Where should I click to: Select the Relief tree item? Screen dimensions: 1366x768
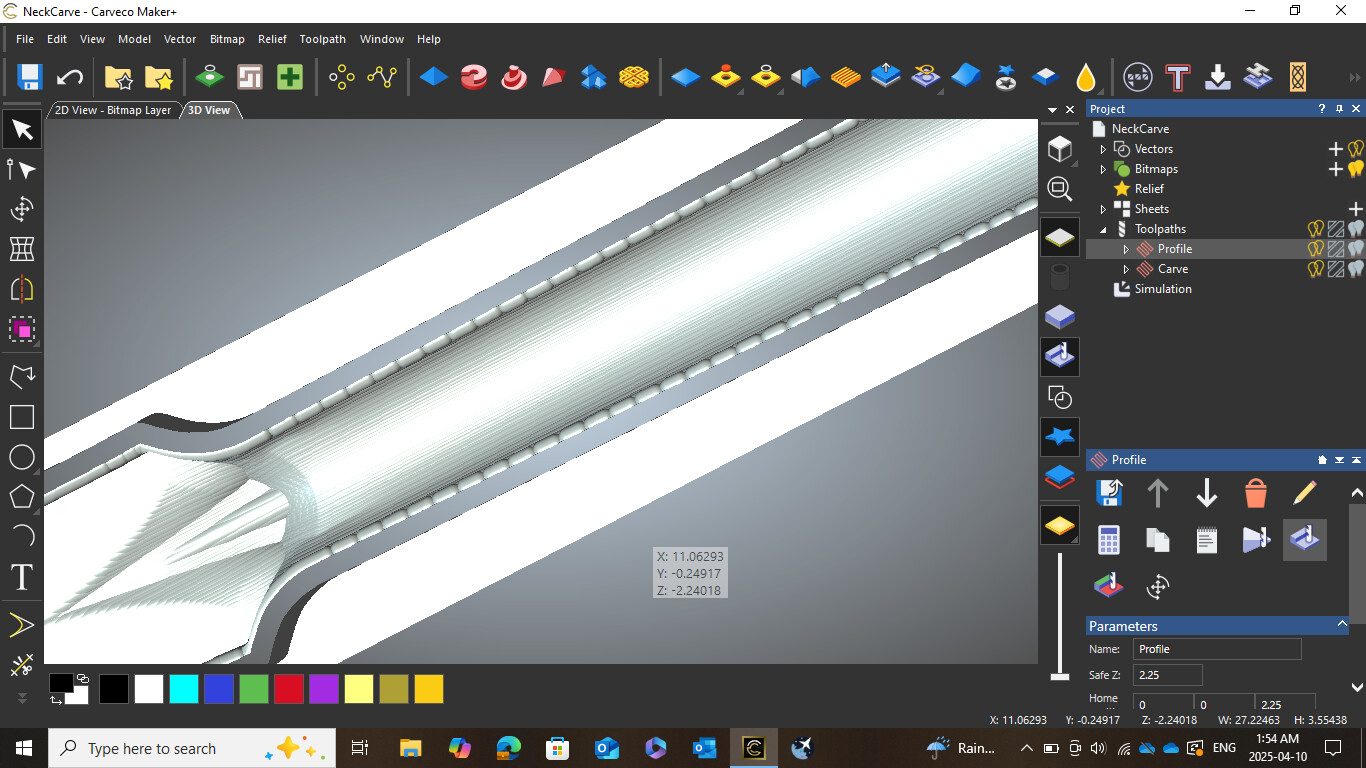[x=1149, y=189]
